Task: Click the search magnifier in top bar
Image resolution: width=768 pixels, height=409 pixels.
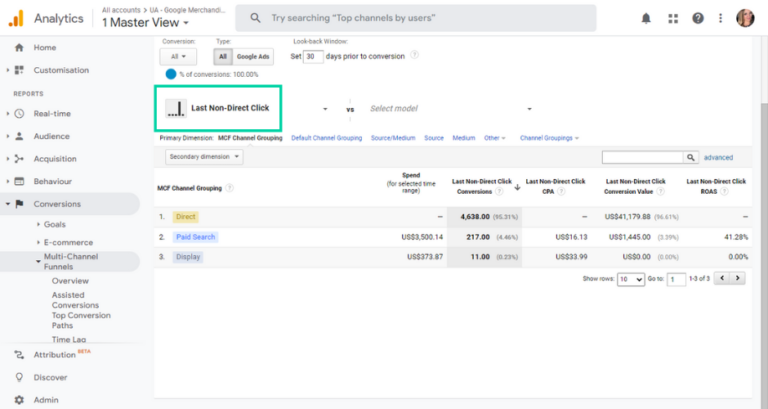Action: click(x=255, y=18)
